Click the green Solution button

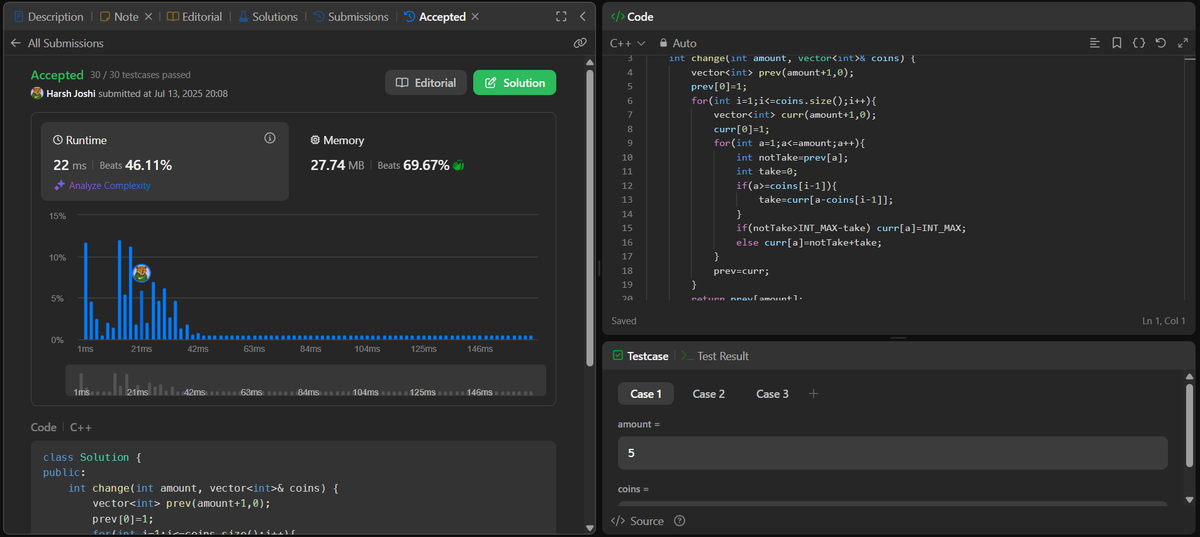[514, 83]
